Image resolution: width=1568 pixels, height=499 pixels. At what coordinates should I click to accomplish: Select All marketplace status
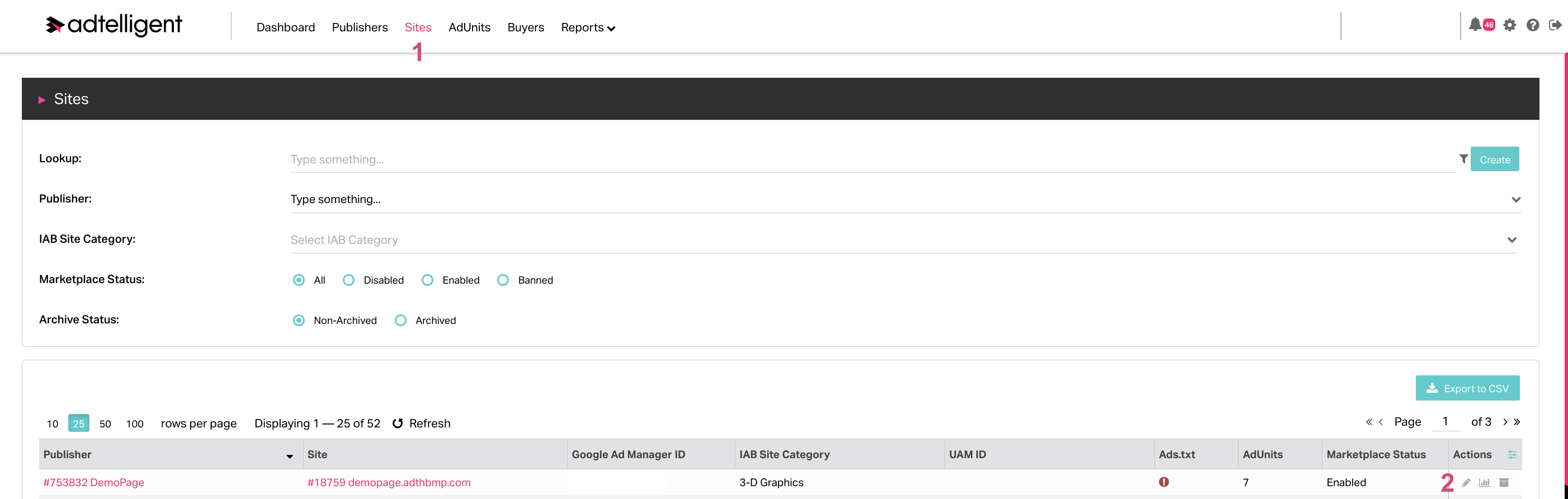299,280
